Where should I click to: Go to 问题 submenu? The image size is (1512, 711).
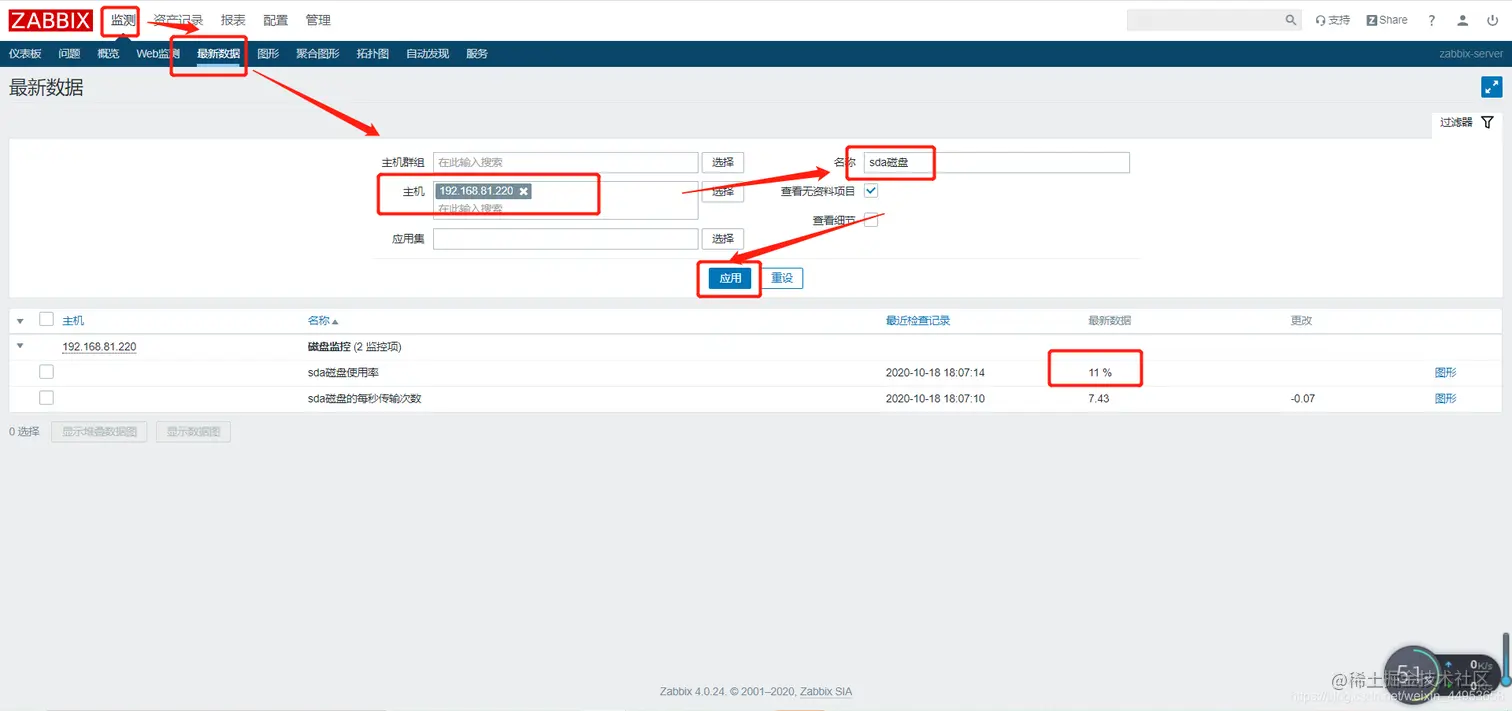tap(69, 54)
